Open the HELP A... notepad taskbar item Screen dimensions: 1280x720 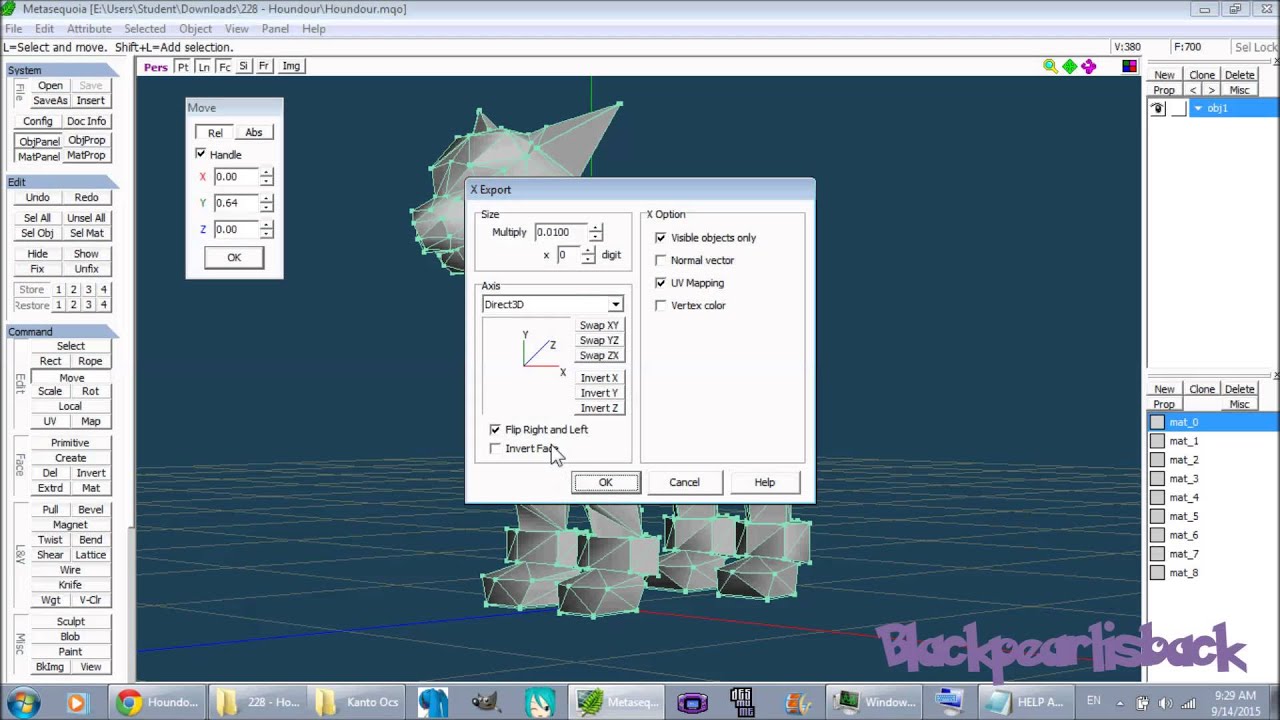(x=1025, y=702)
